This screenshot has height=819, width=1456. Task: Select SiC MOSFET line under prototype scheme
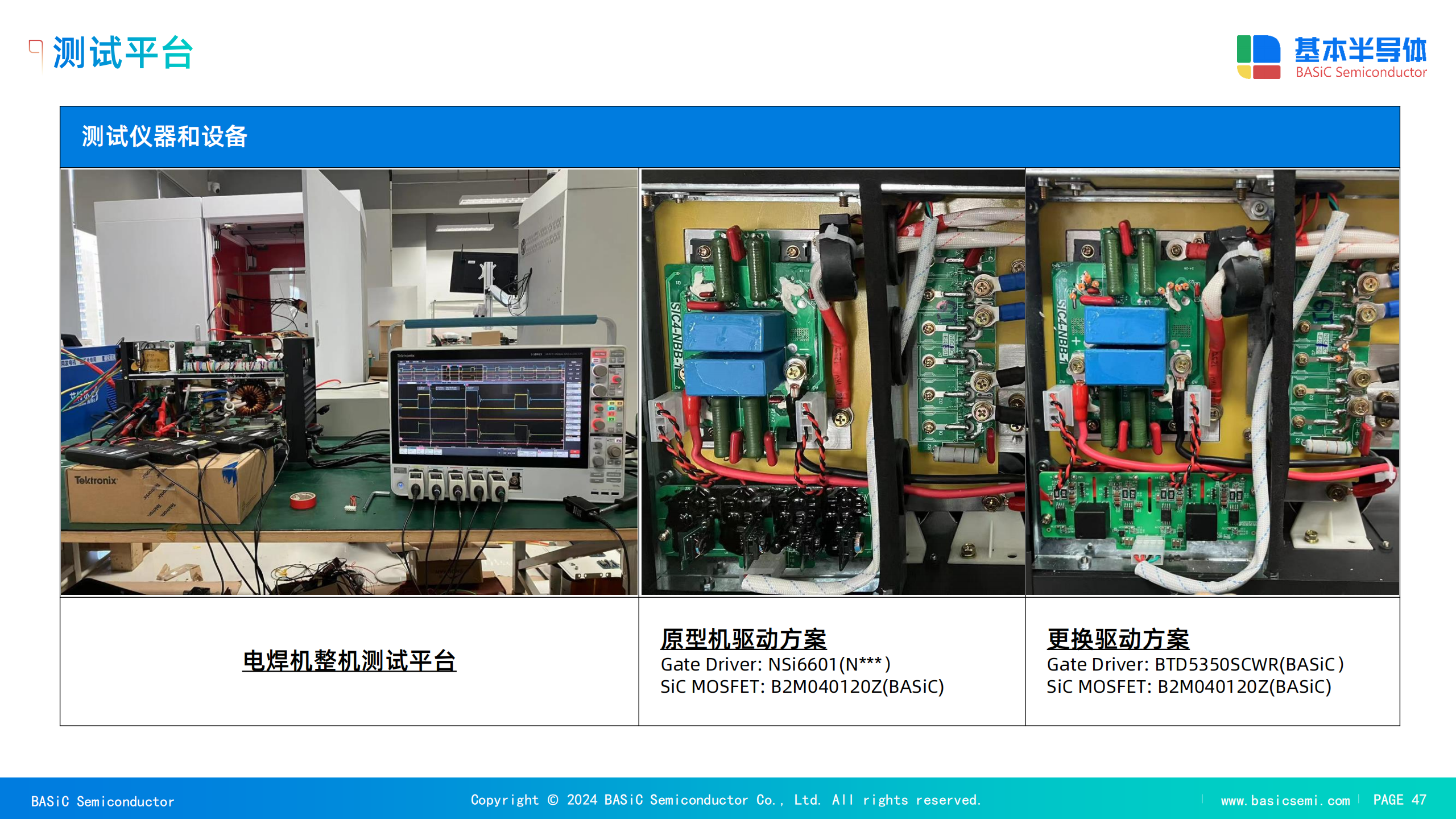[802, 686]
